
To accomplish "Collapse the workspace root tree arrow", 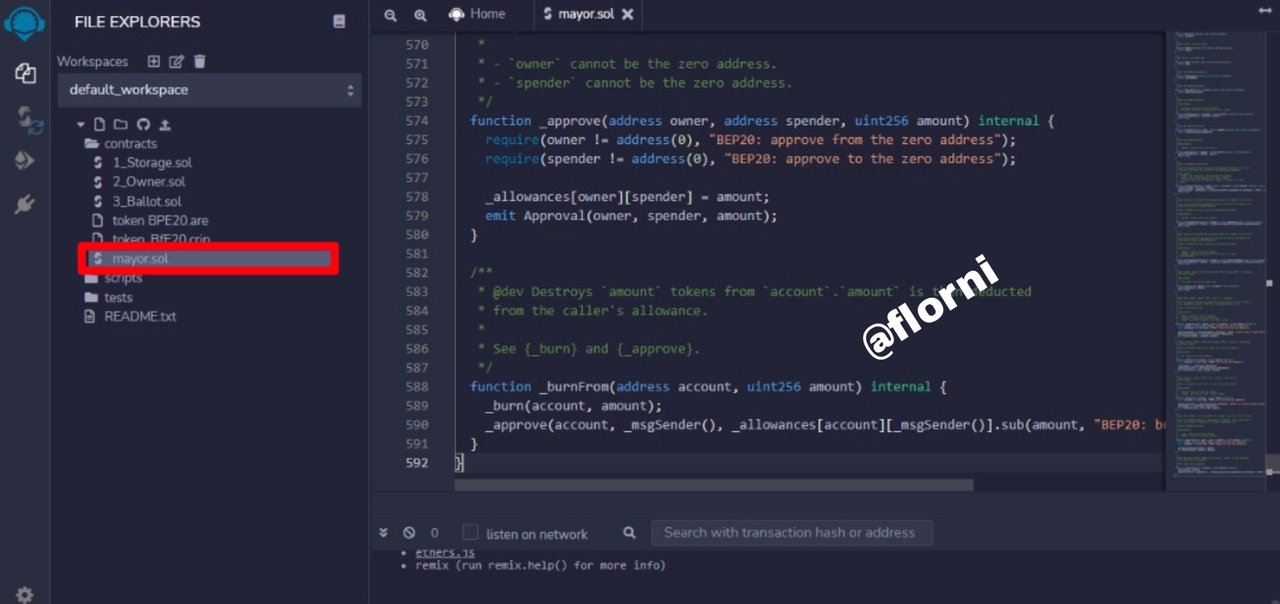I will coord(82,125).
